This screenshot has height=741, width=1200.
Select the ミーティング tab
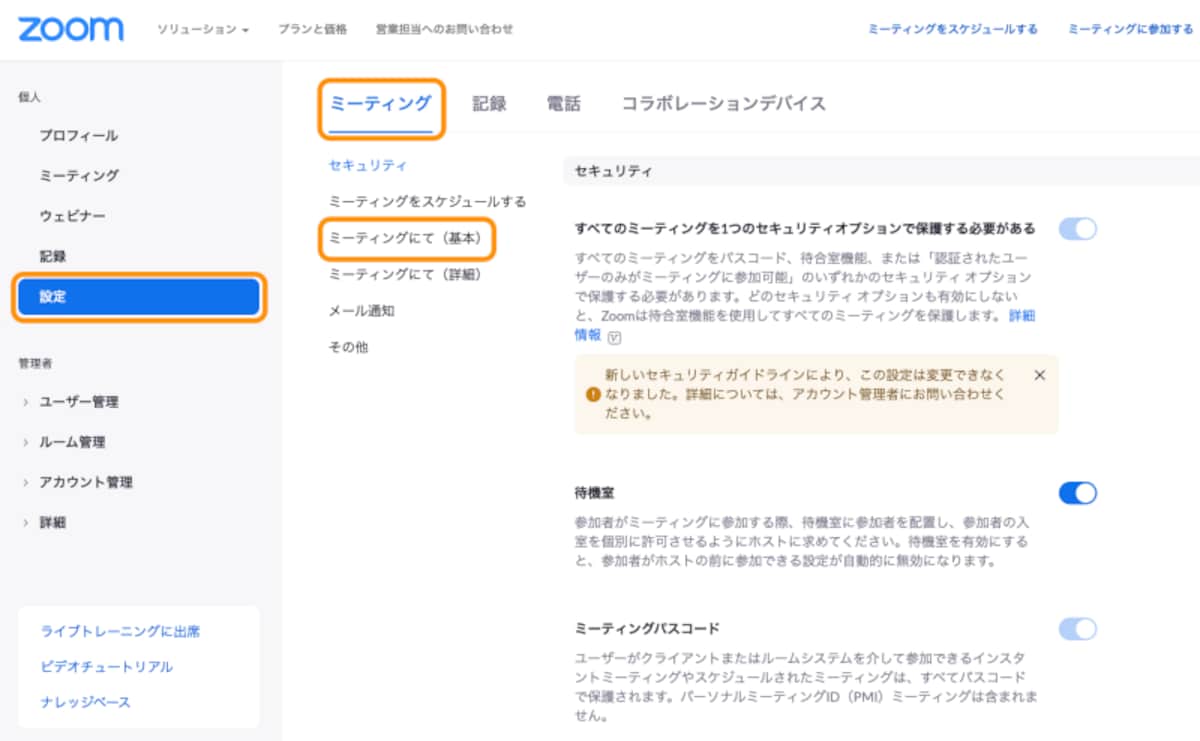[381, 103]
